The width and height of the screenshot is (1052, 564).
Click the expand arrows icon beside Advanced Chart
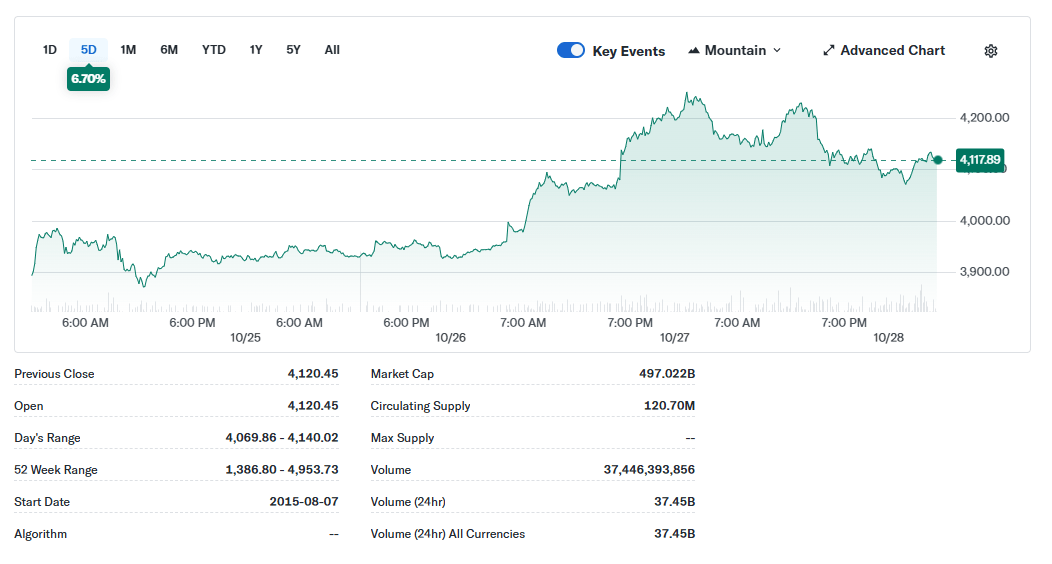click(x=828, y=51)
